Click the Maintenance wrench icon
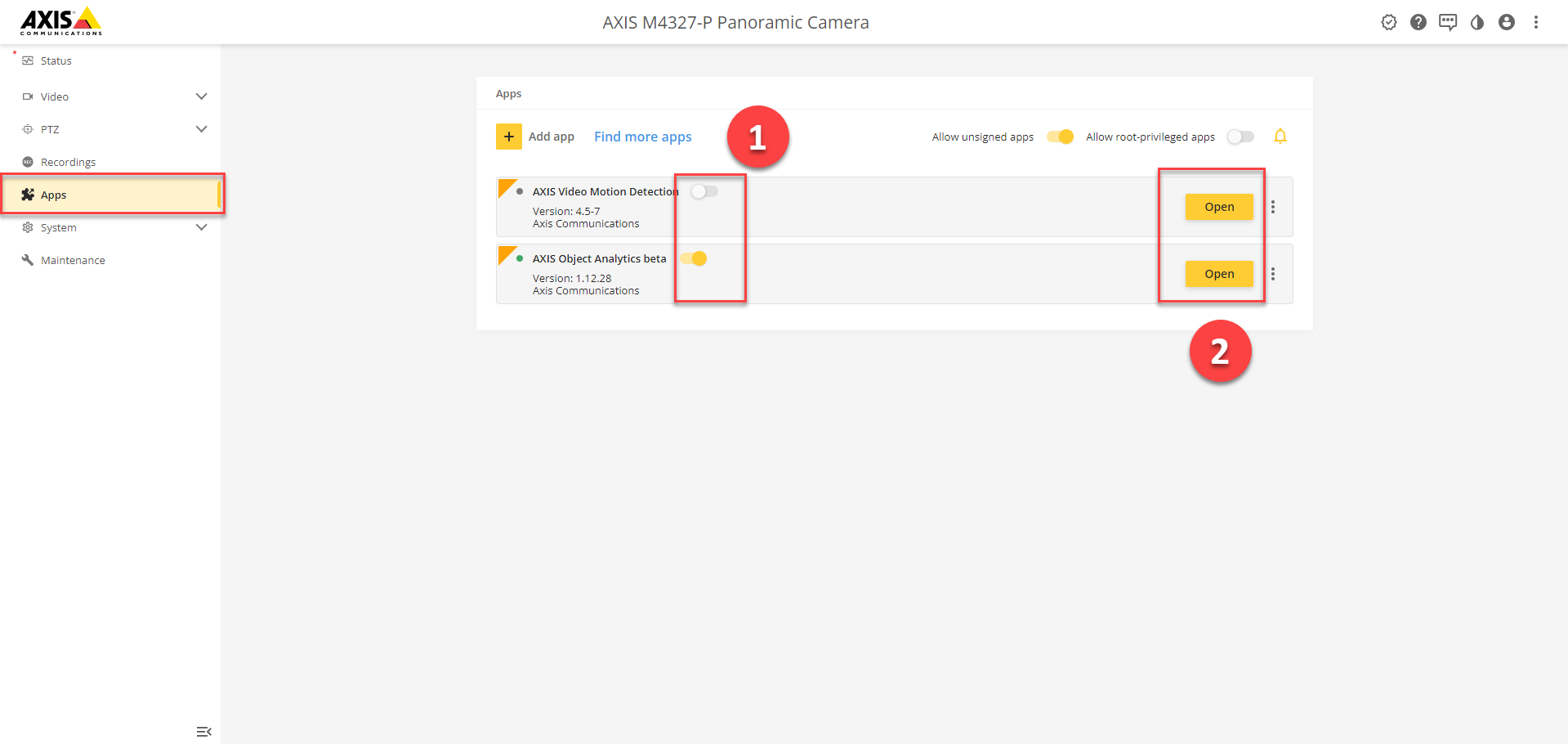The width and height of the screenshot is (1568, 744). [x=28, y=260]
